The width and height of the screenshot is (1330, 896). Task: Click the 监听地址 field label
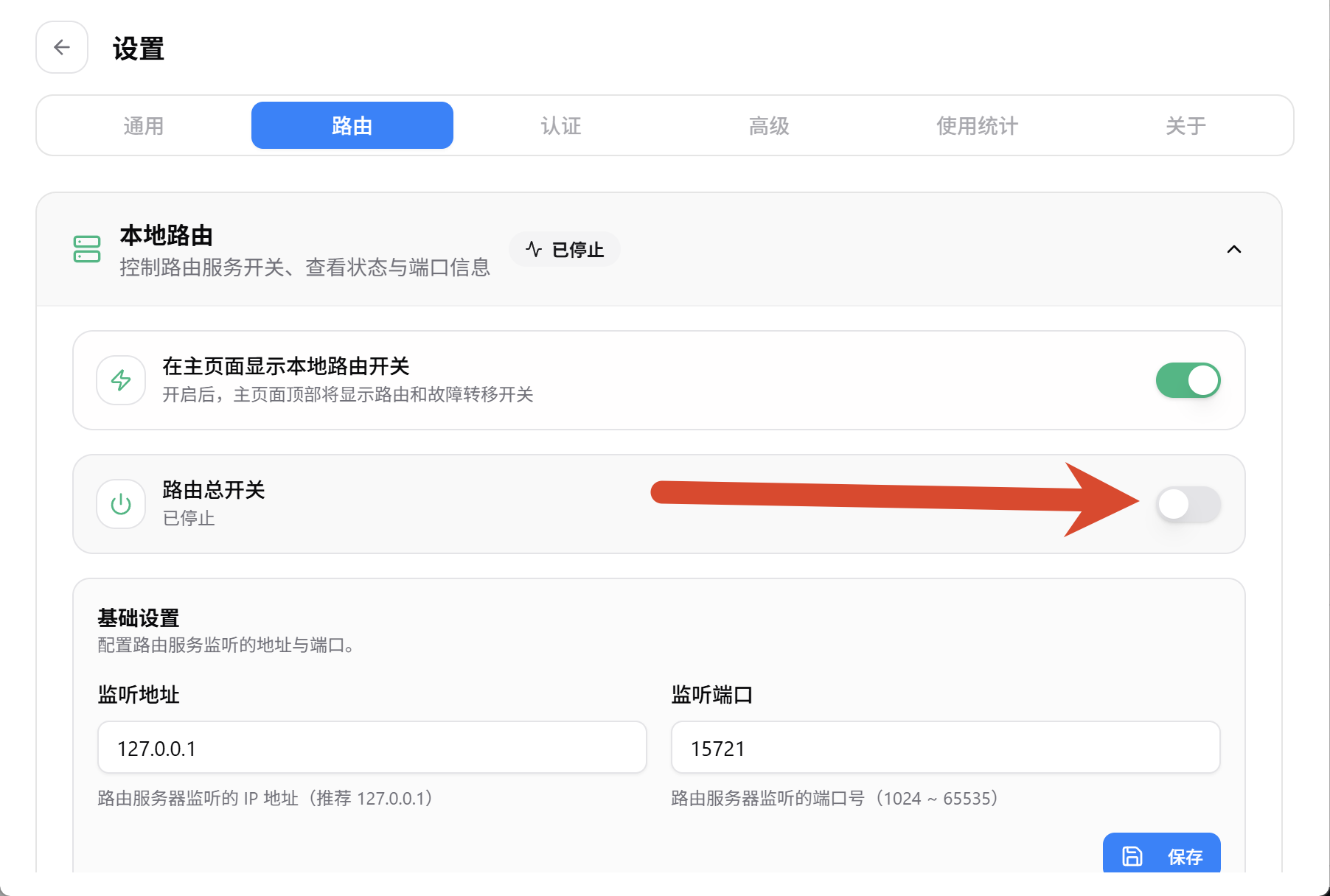[x=139, y=694]
